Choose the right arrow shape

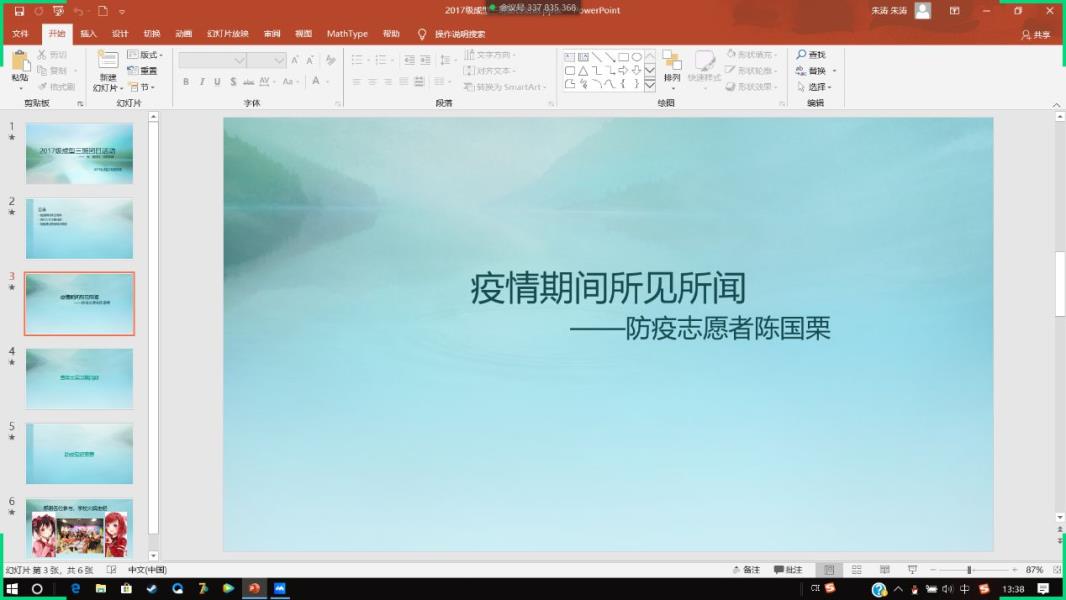[623, 71]
